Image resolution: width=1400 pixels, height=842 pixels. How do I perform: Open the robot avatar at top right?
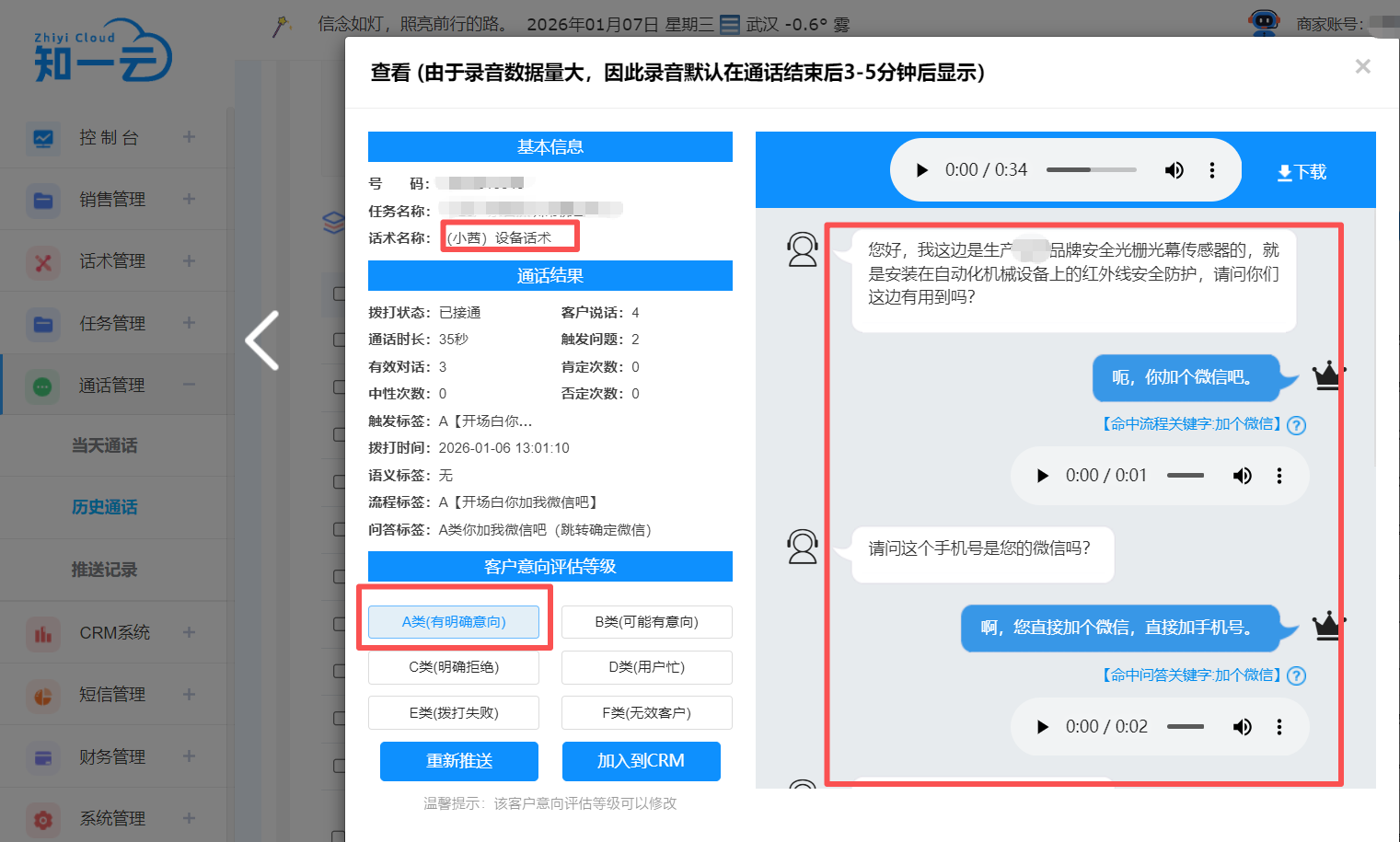pyautogui.click(x=1264, y=21)
